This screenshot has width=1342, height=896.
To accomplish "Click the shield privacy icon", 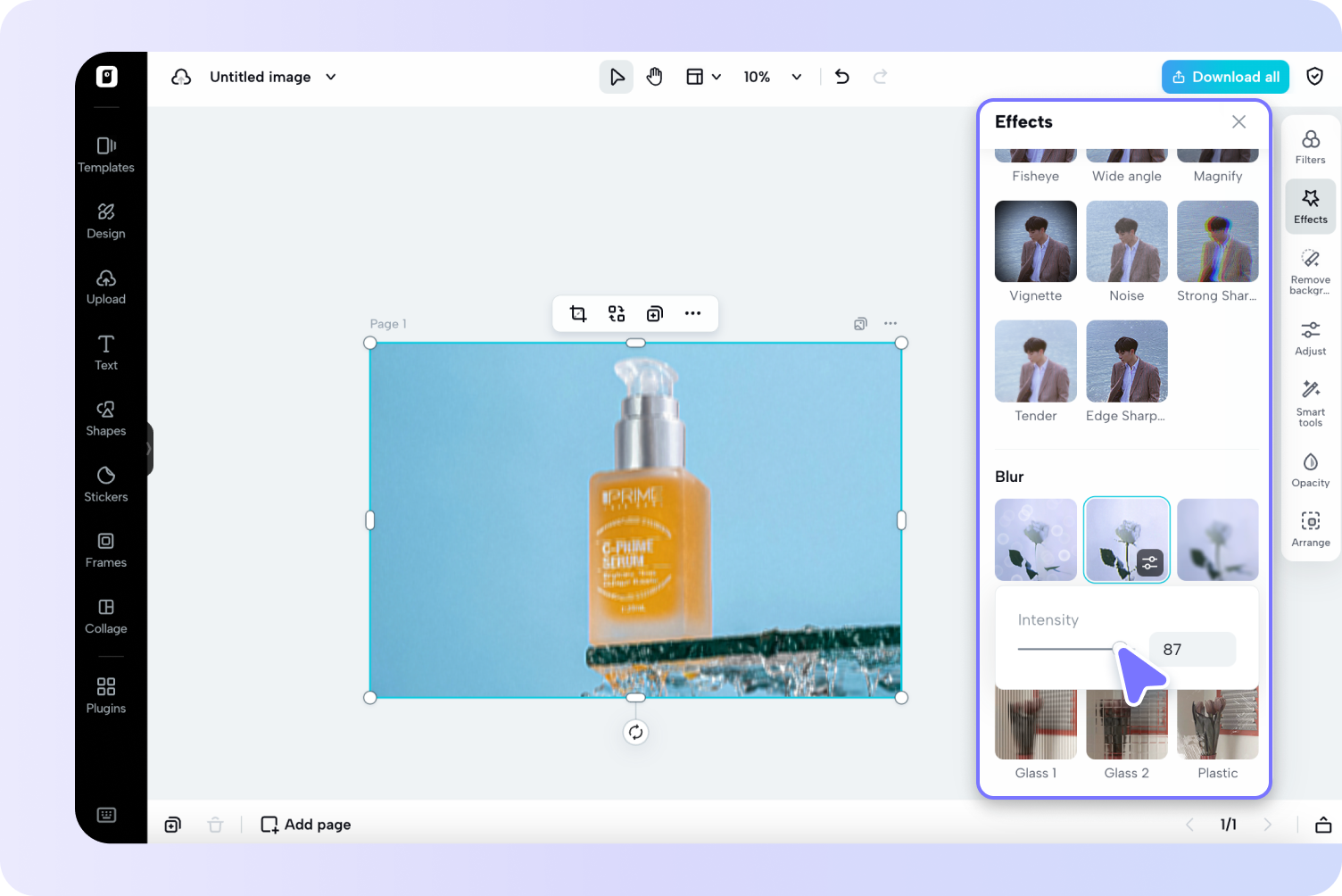I will 1314,77.
